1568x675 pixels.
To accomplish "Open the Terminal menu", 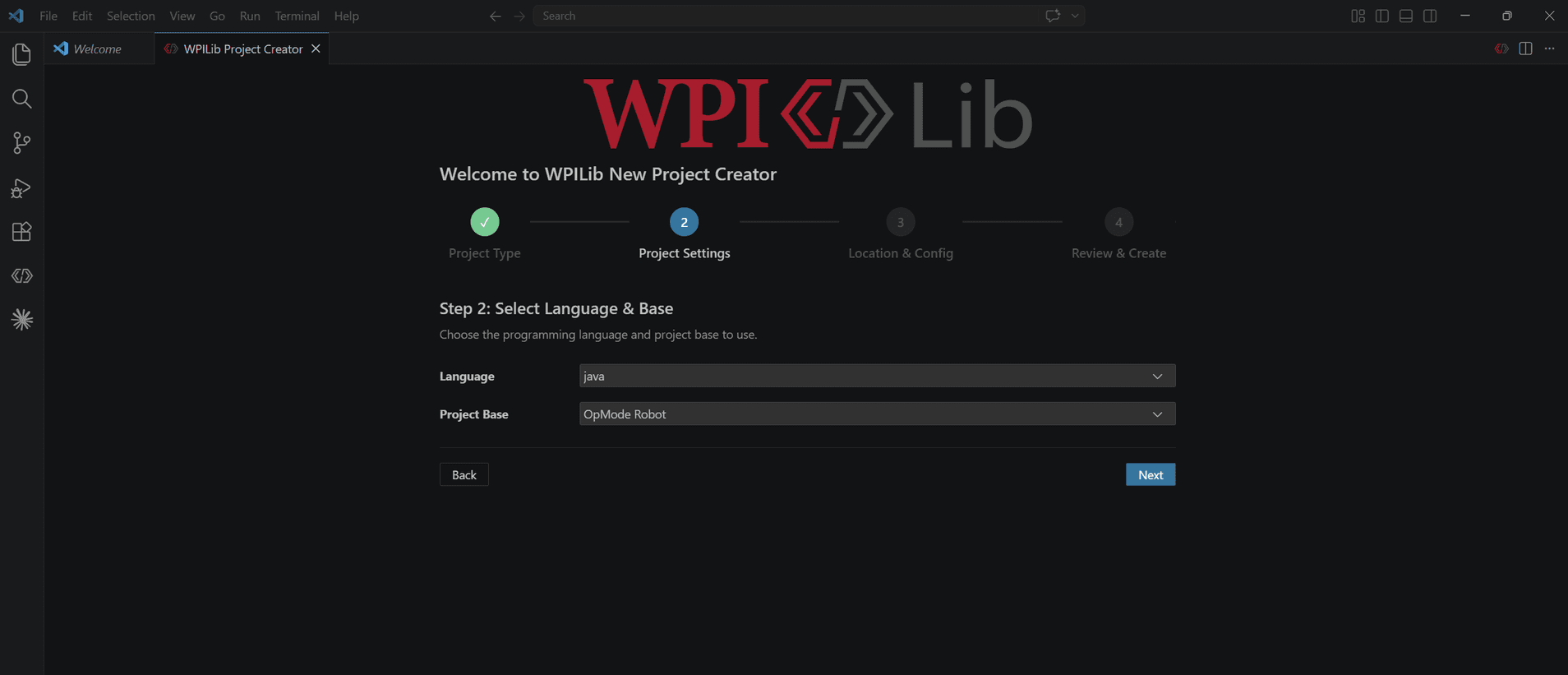I will [x=297, y=16].
